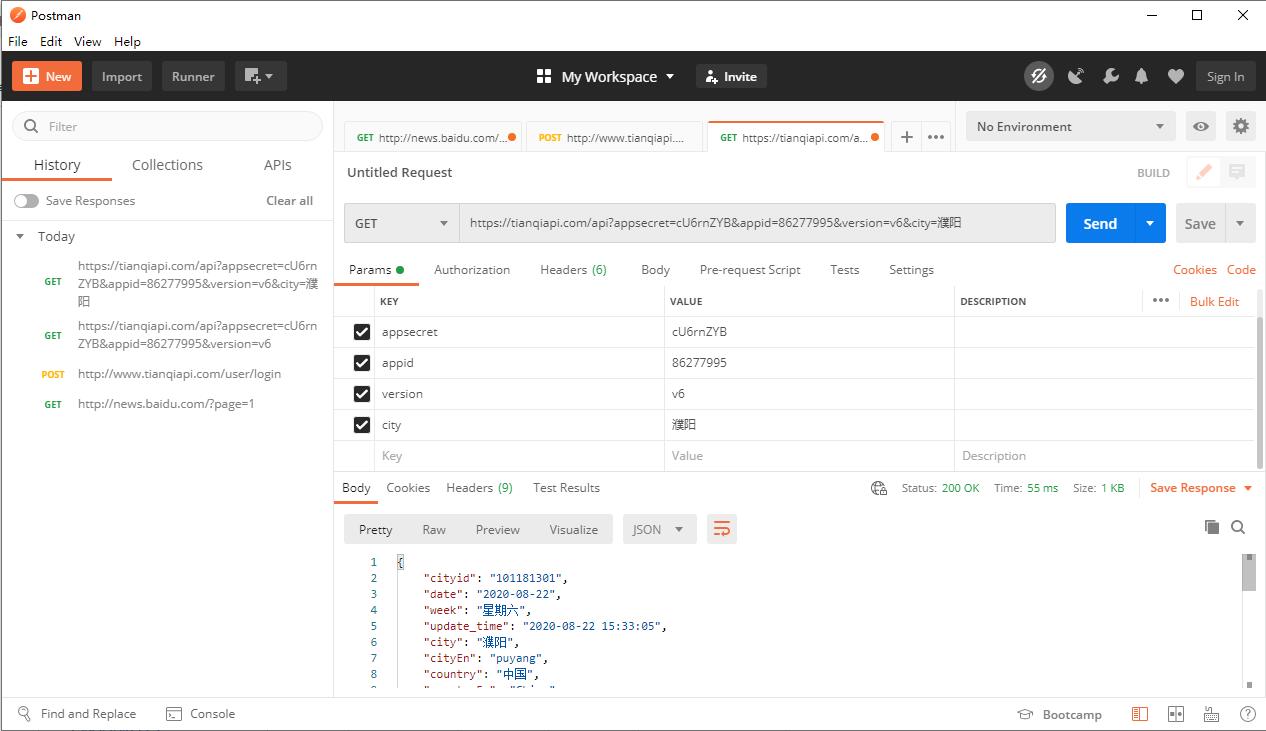Toggle the response line wrap icon
Image resolution: width=1266 pixels, height=731 pixels.
pyautogui.click(x=722, y=529)
